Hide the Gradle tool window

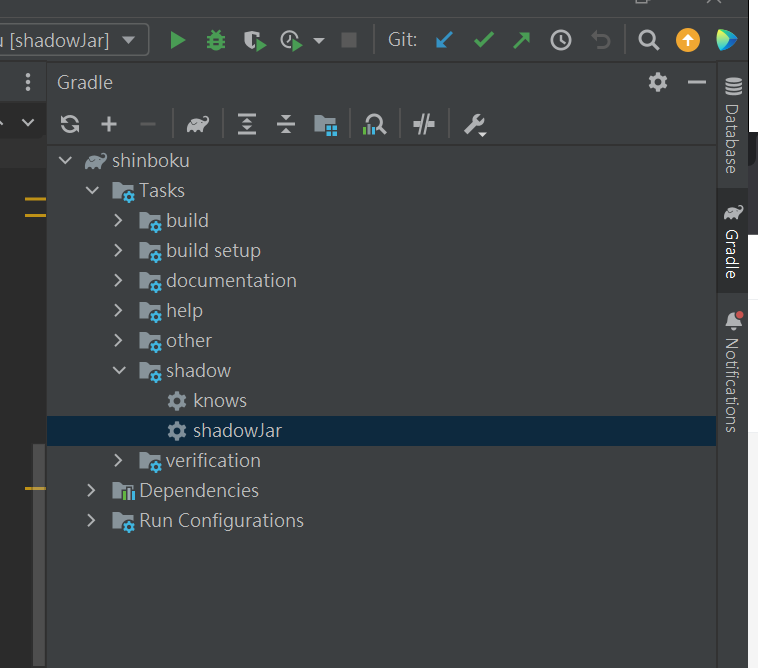coord(697,82)
